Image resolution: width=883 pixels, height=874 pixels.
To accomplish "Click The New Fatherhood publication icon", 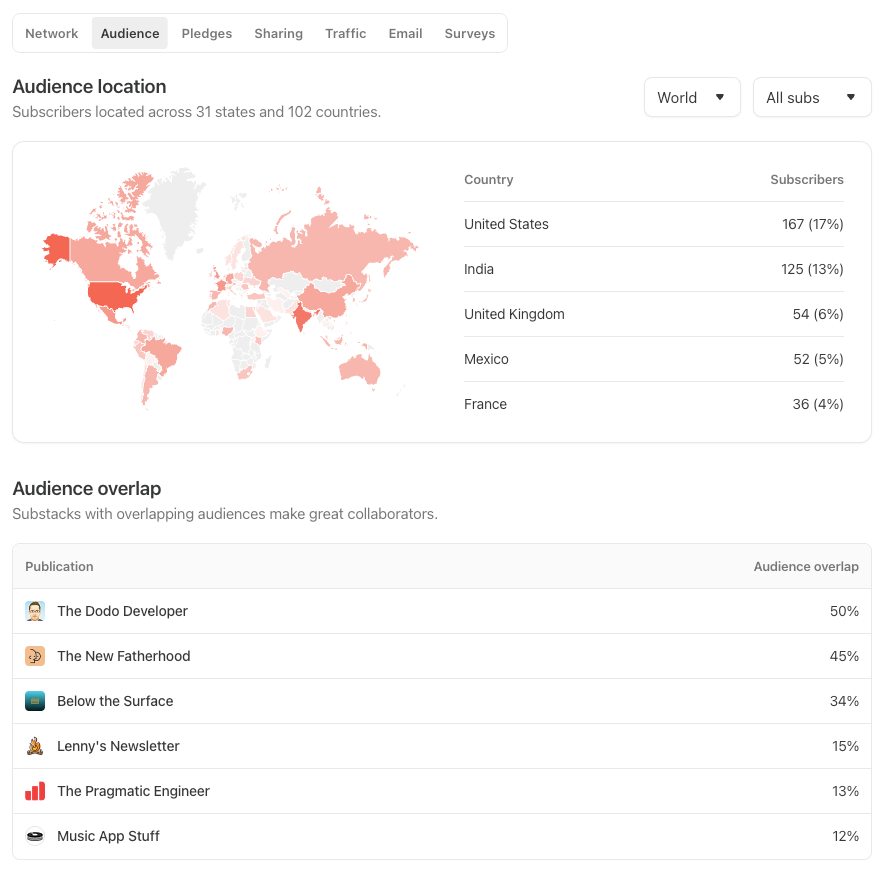I will [35, 656].
